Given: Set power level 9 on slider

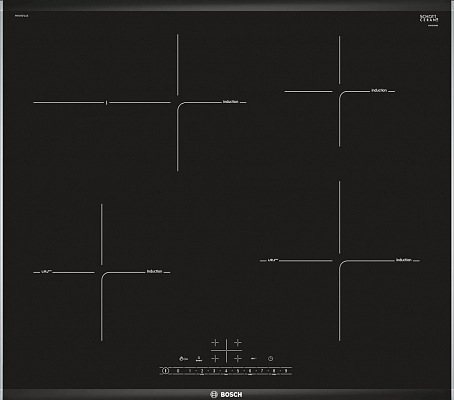Looking at the screenshot, I should point(286,371).
